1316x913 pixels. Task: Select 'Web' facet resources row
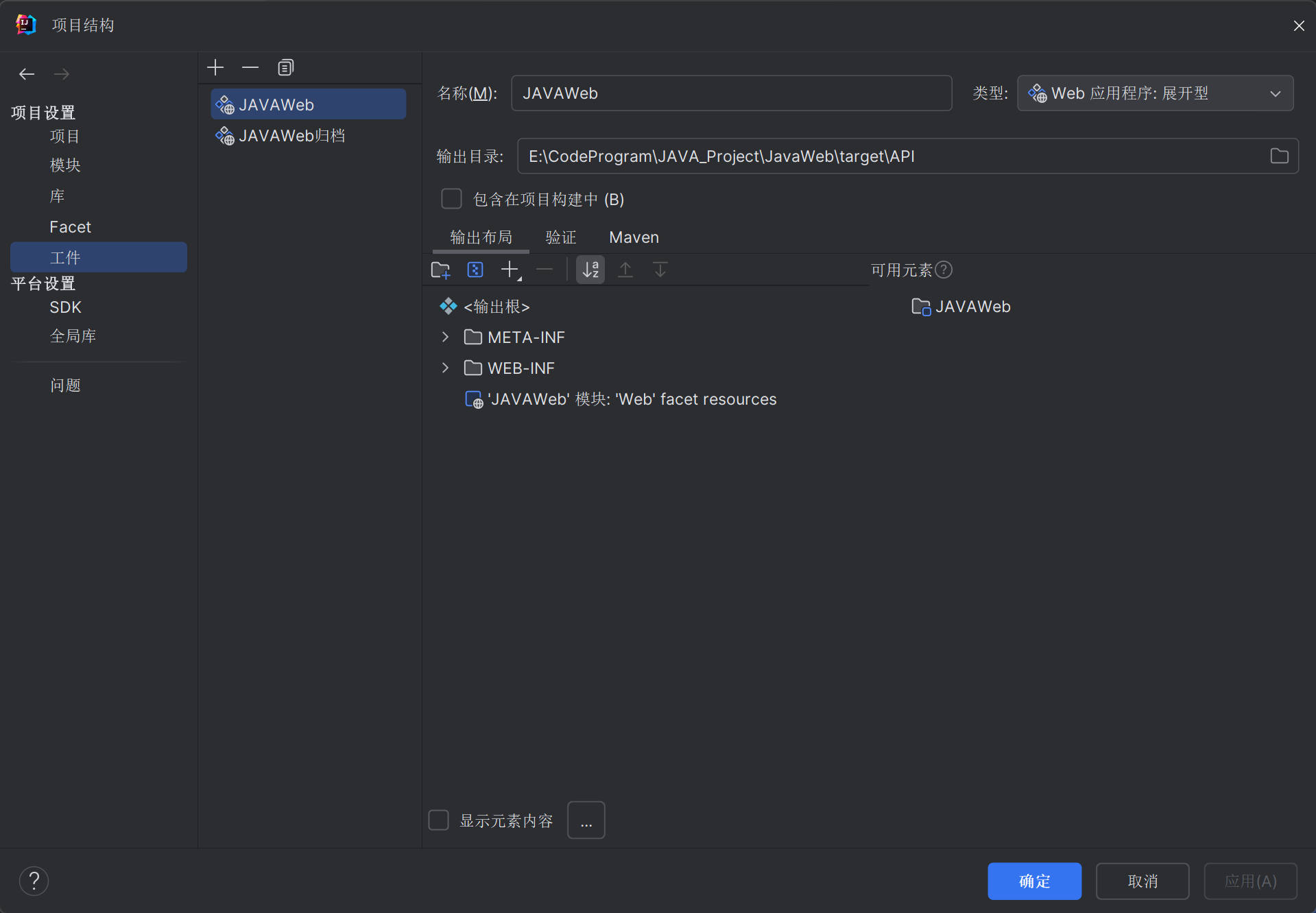[x=621, y=399]
